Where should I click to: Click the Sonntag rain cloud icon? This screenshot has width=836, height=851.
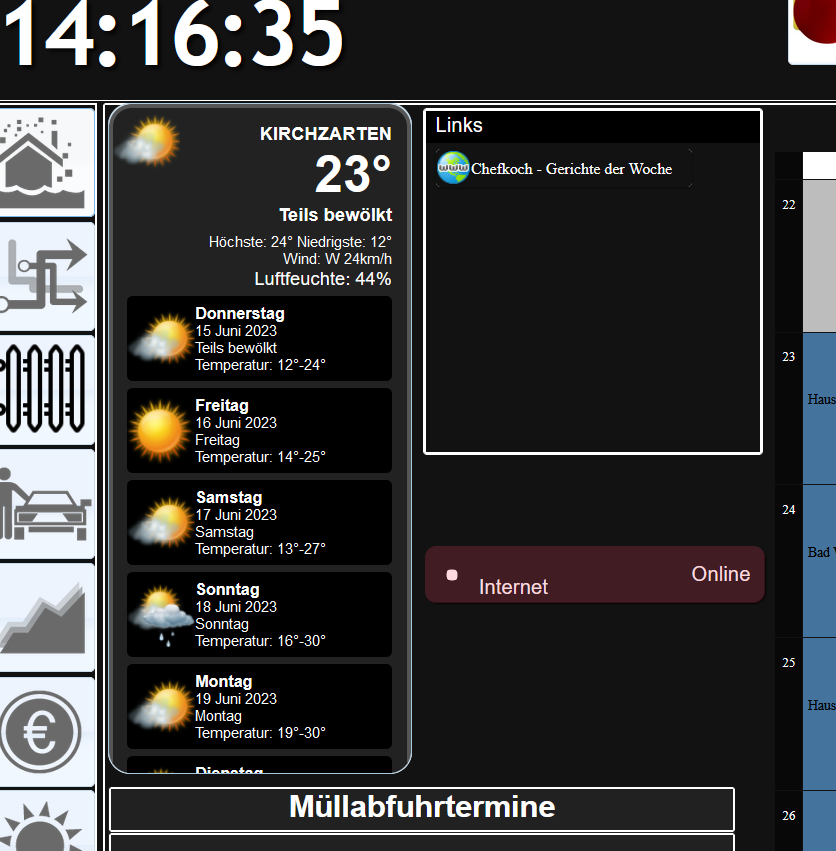162,615
